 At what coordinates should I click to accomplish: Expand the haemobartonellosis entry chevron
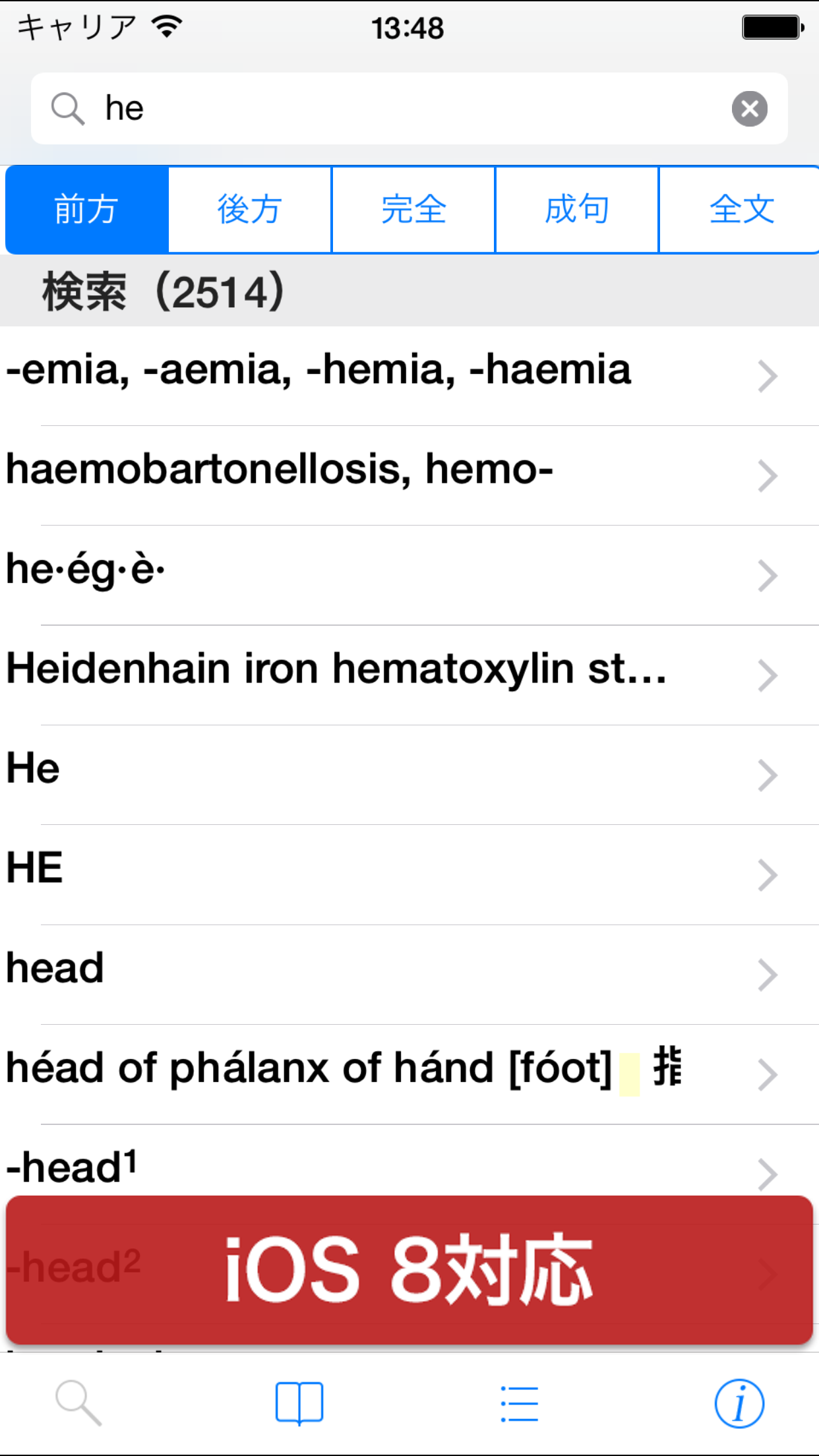pyautogui.click(x=767, y=475)
